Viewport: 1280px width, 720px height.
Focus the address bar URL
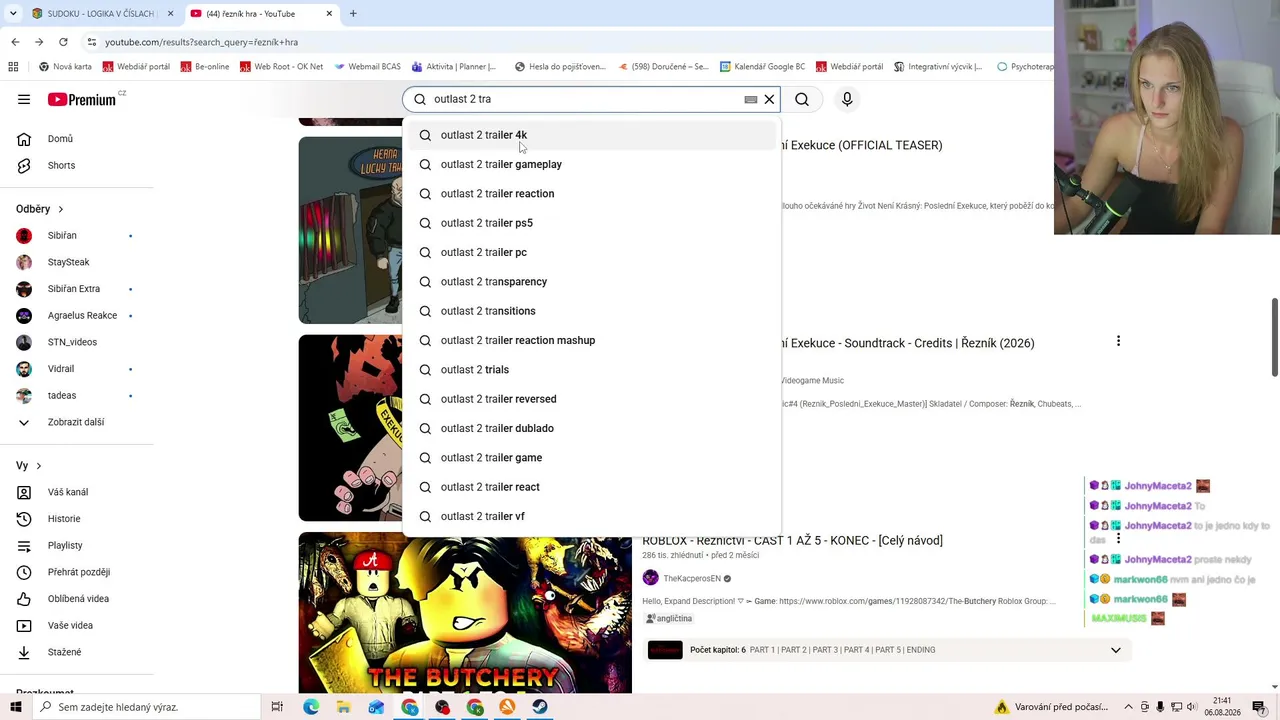(201, 42)
